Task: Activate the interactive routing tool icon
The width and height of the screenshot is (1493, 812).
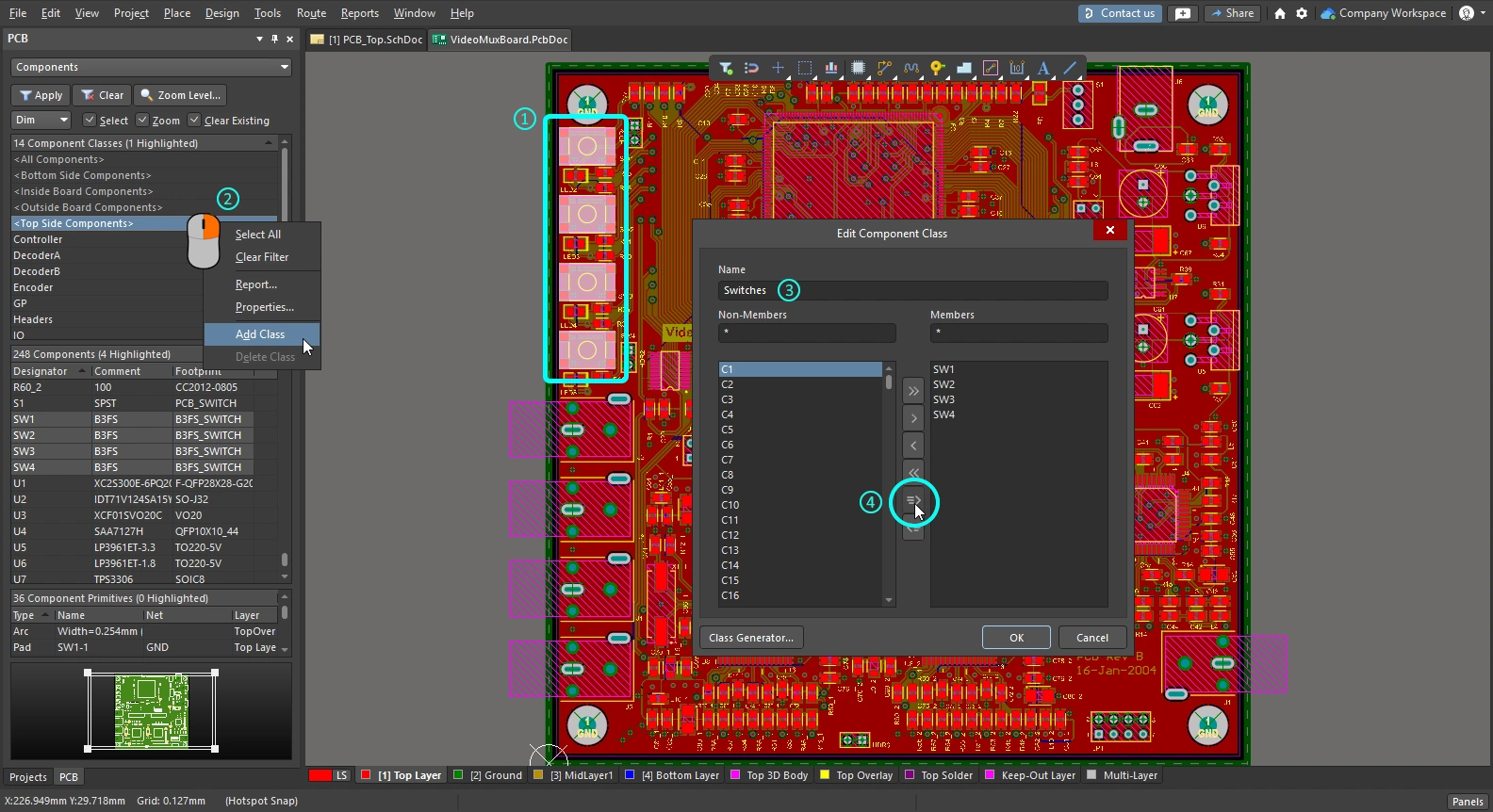Action: click(x=884, y=68)
